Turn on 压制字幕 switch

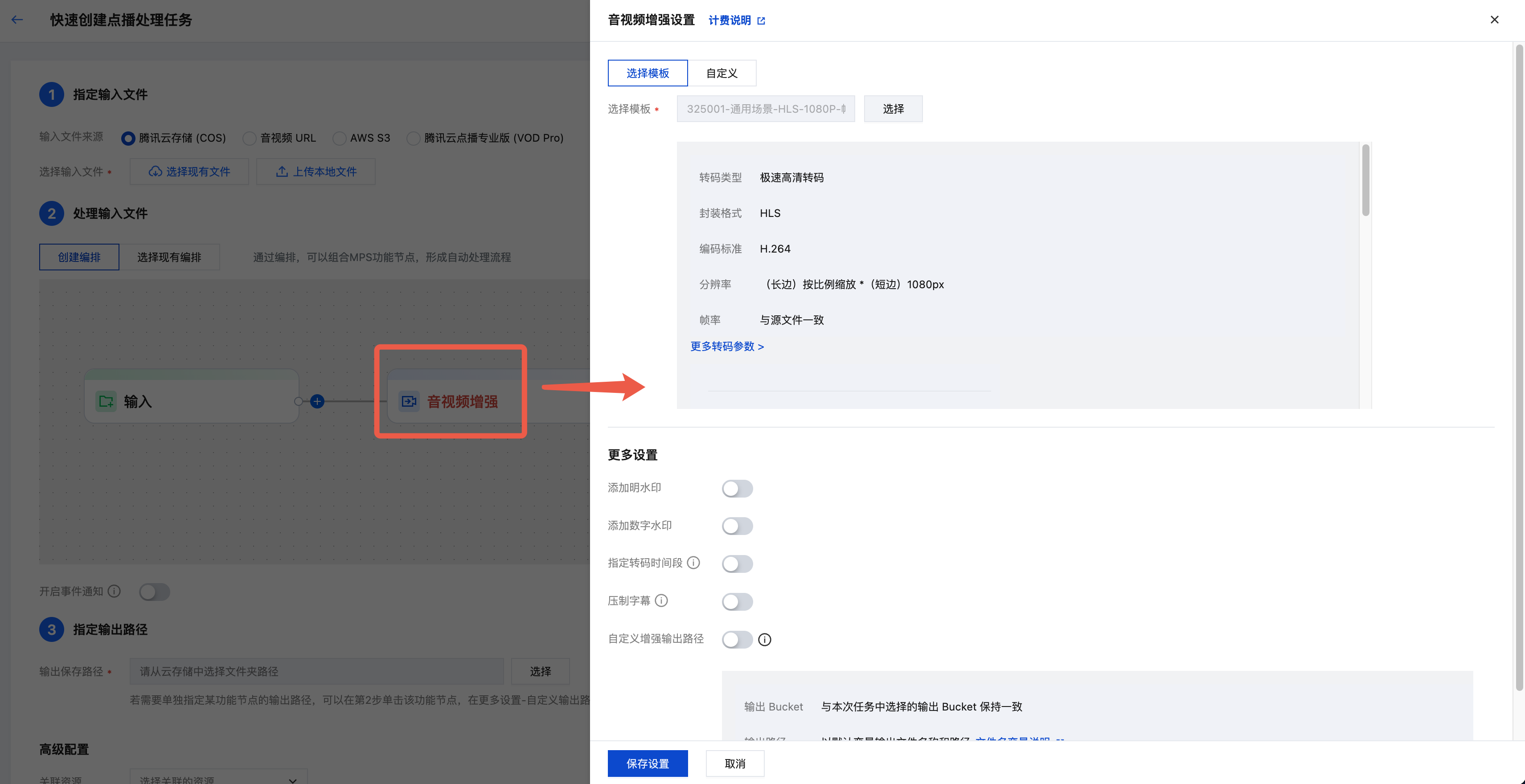pos(737,602)
